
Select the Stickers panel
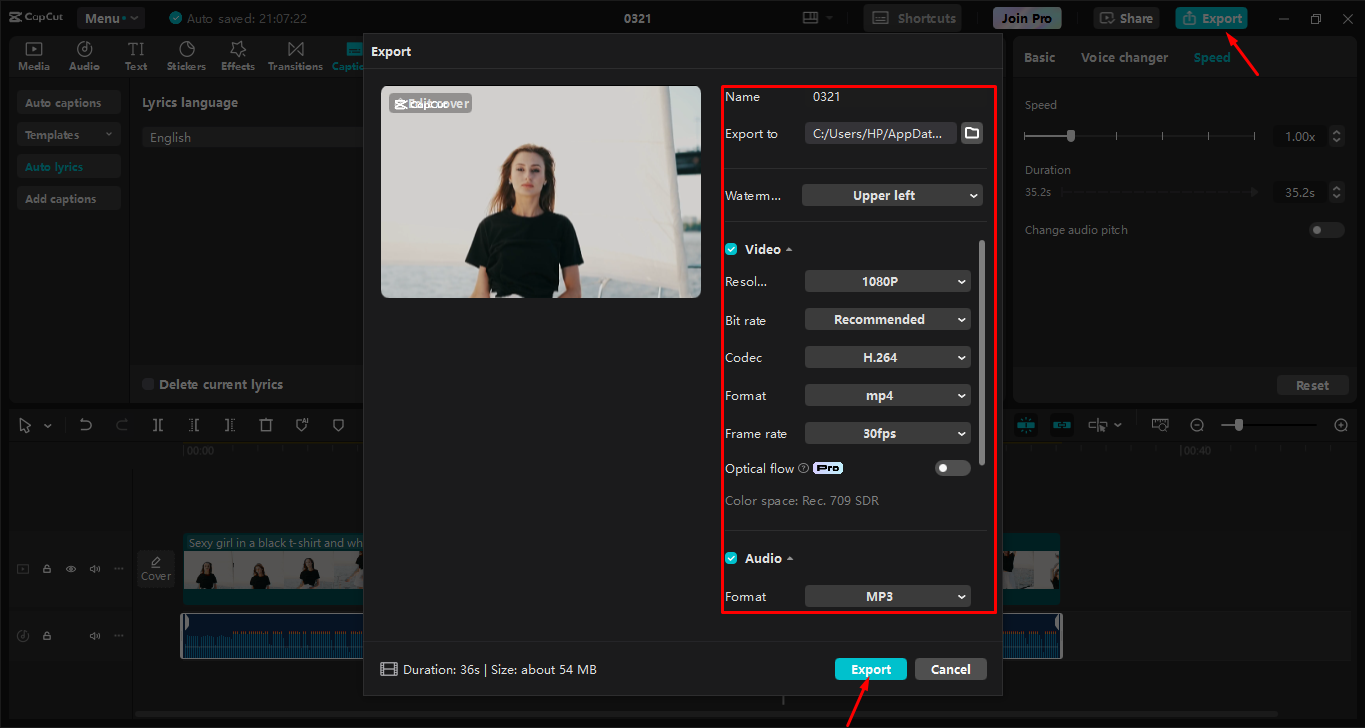[x=186, y=54]
